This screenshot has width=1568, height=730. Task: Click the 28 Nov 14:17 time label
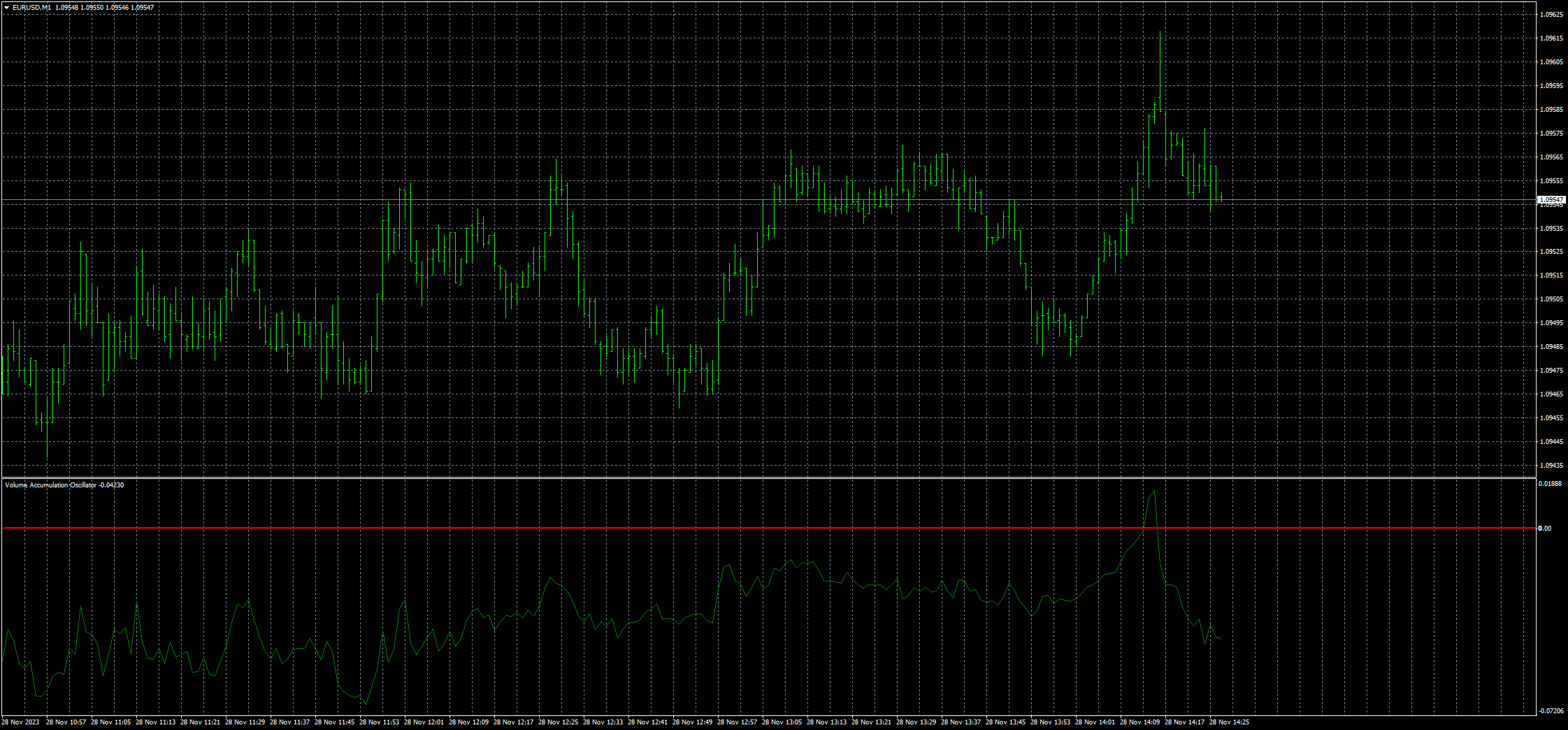(1184, 722)
